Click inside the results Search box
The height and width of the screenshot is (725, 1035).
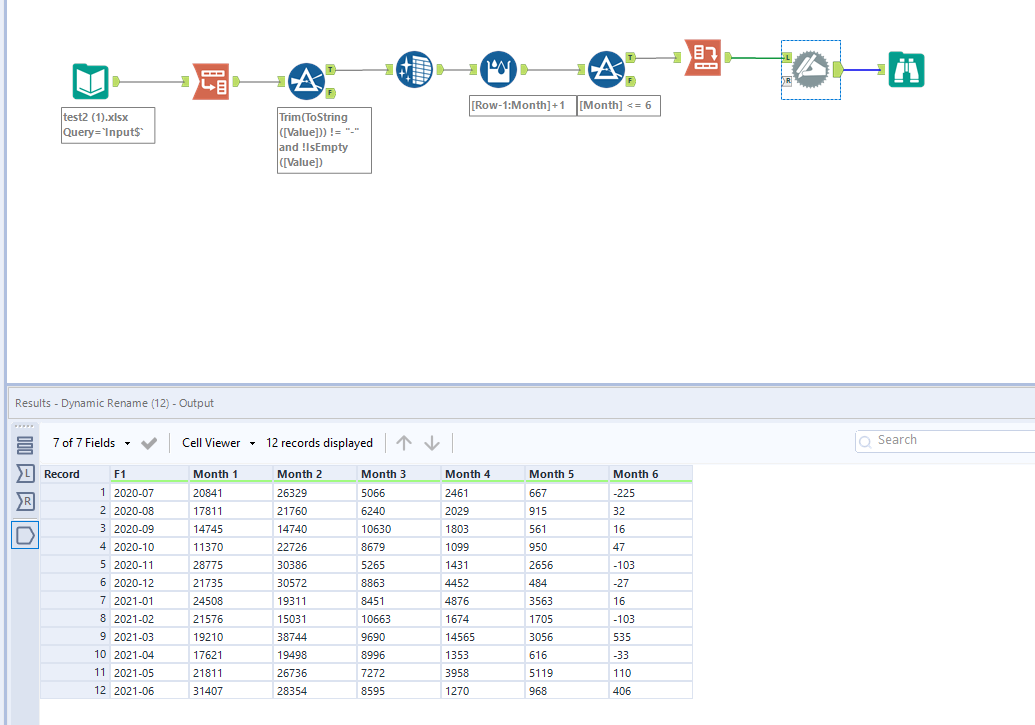[945, 440]
